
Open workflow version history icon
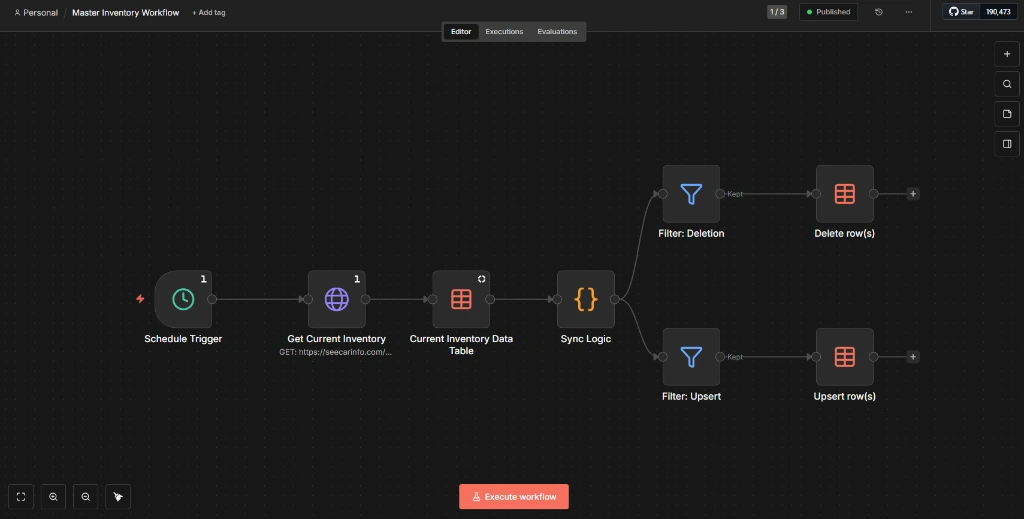tap(878, 12)
